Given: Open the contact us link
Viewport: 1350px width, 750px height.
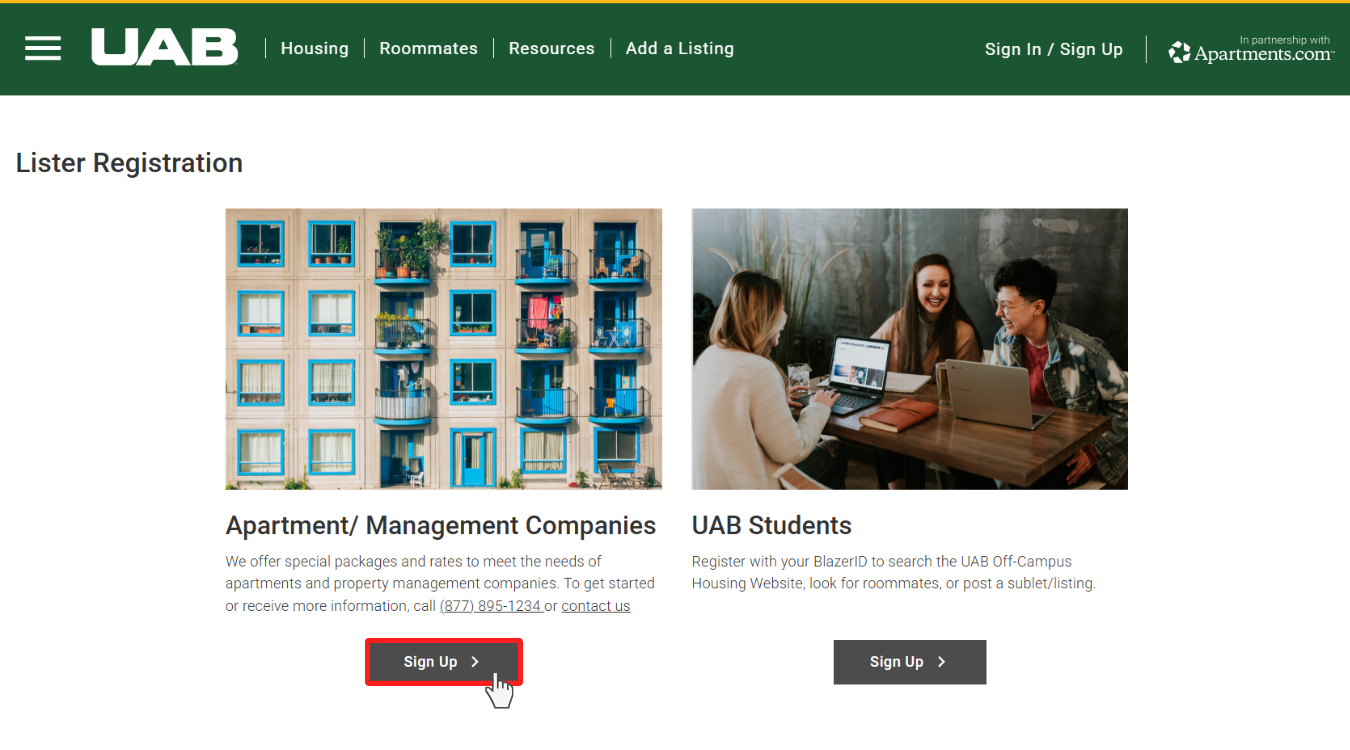Looking at the screenshot, I should pos(595,605).
